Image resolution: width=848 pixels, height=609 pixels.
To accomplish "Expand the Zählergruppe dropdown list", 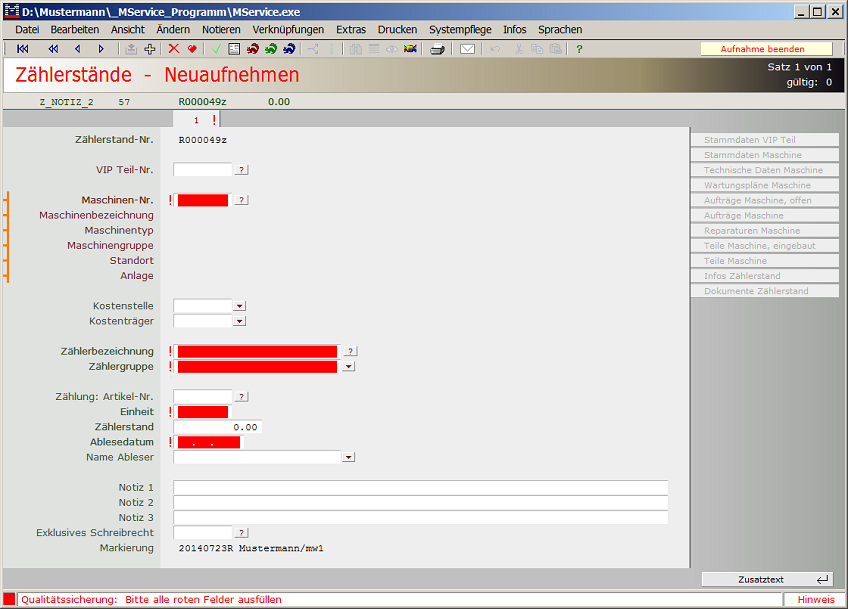I will click(348, 367).
